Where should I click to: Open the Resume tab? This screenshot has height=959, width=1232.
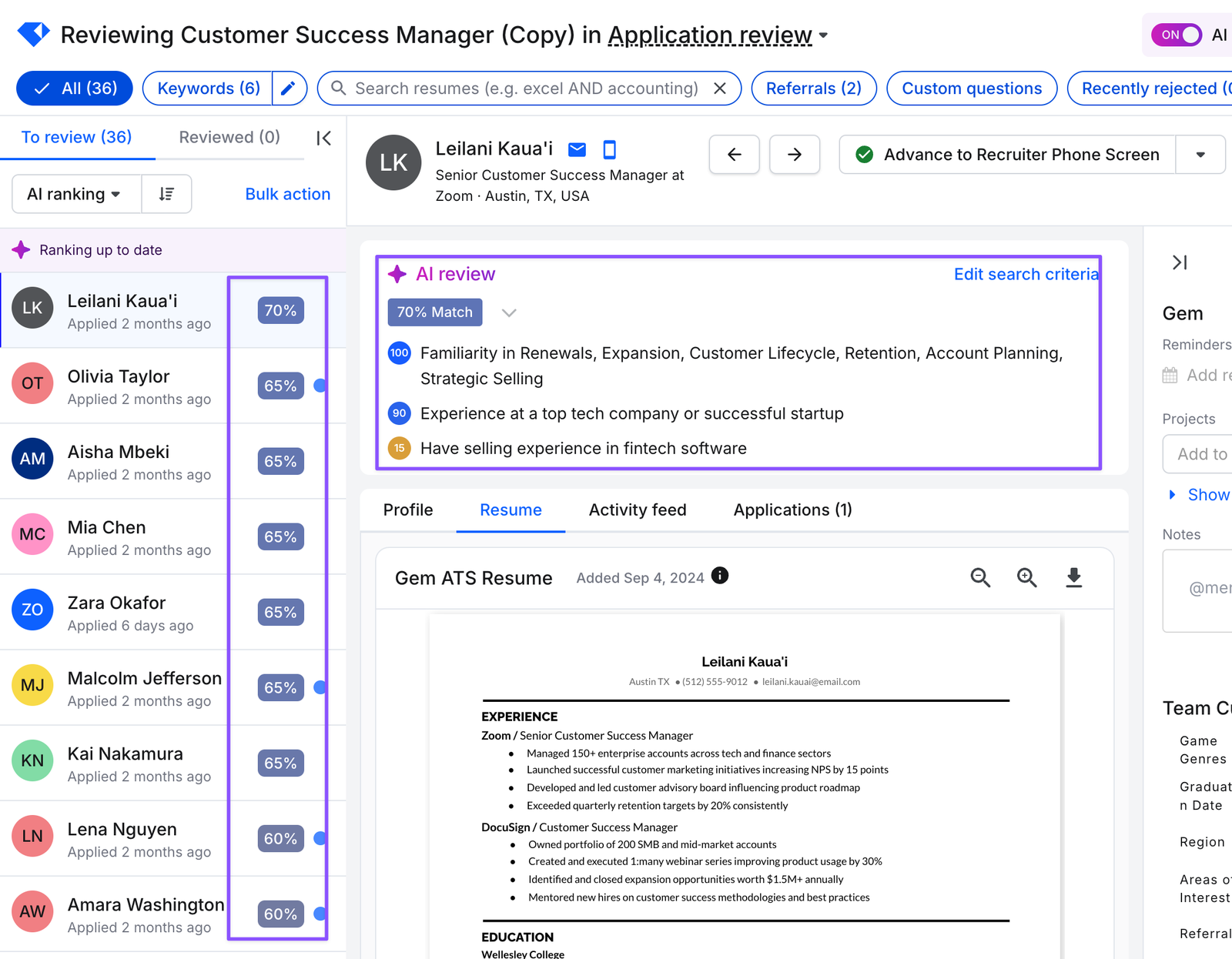511,510
